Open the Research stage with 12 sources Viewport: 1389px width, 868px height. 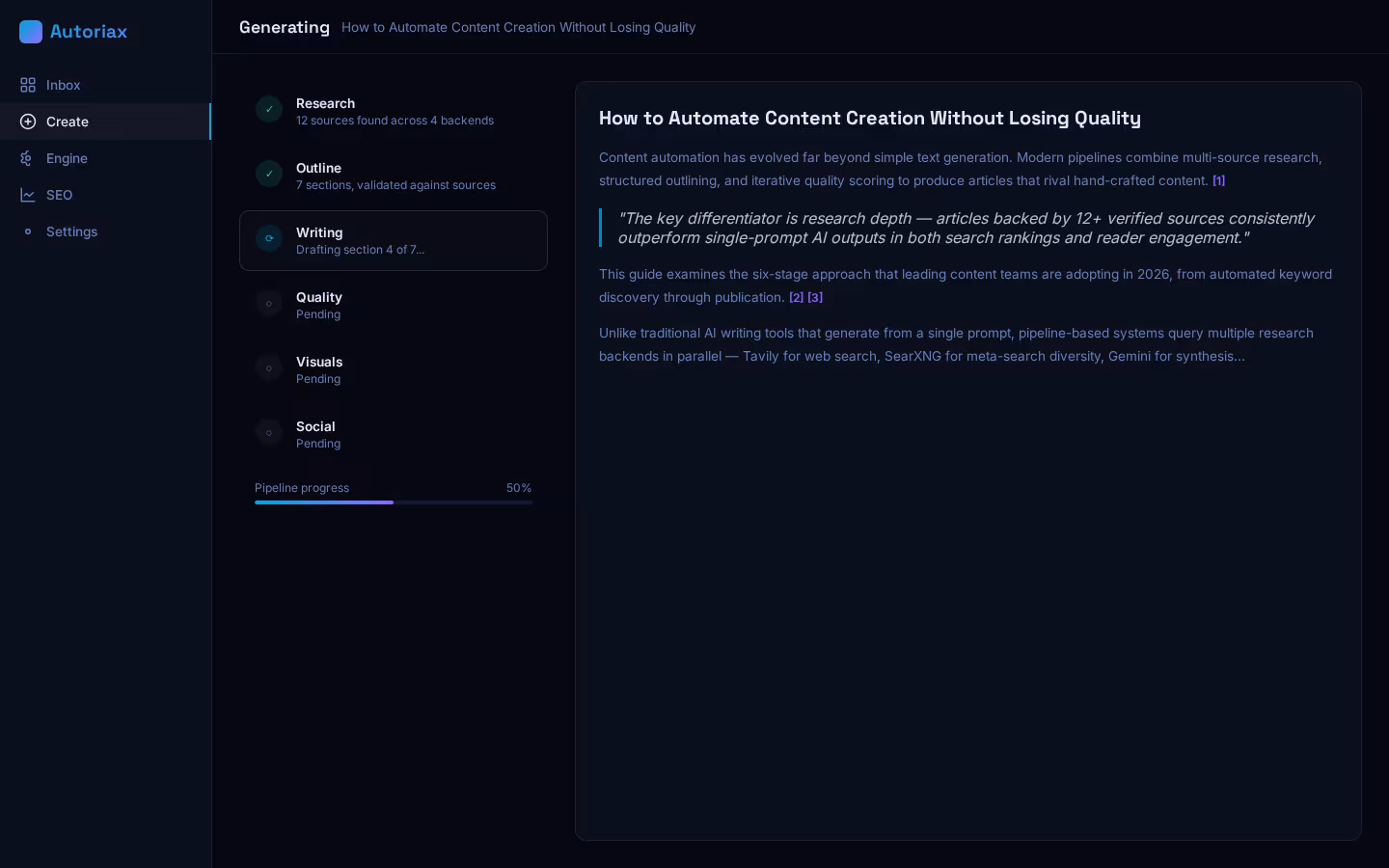[x=394, y=111]
